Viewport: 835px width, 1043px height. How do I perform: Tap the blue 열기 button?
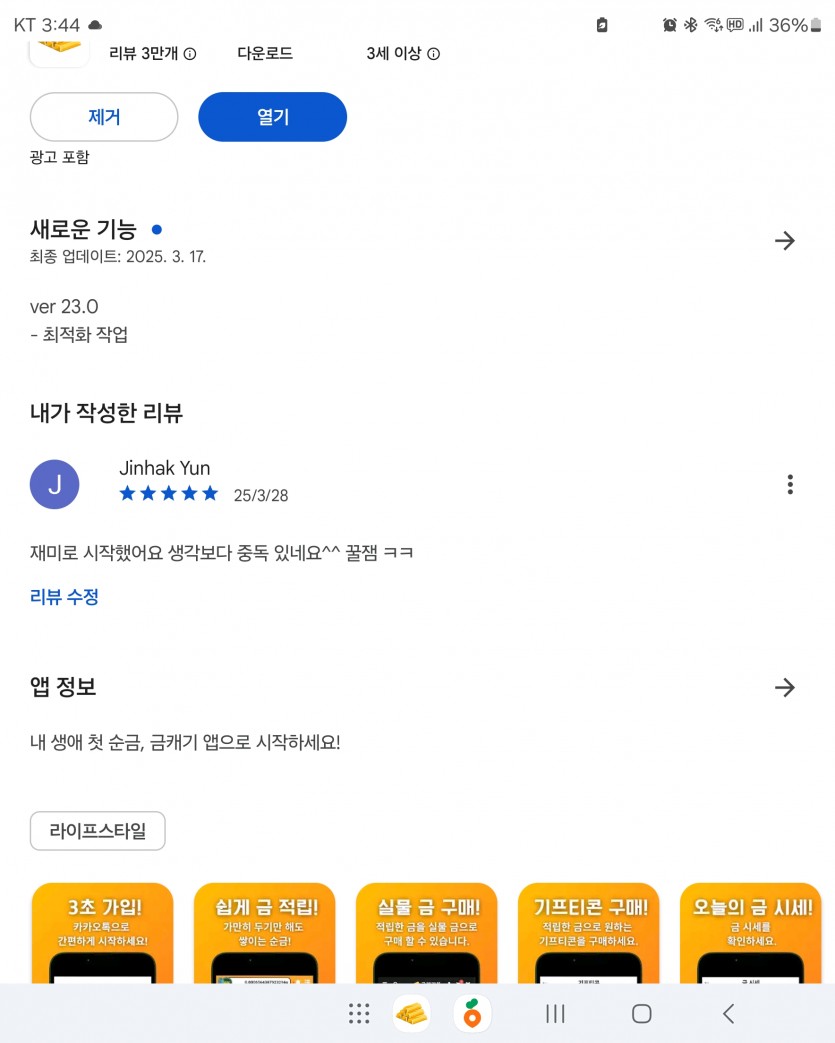(273, 117)
